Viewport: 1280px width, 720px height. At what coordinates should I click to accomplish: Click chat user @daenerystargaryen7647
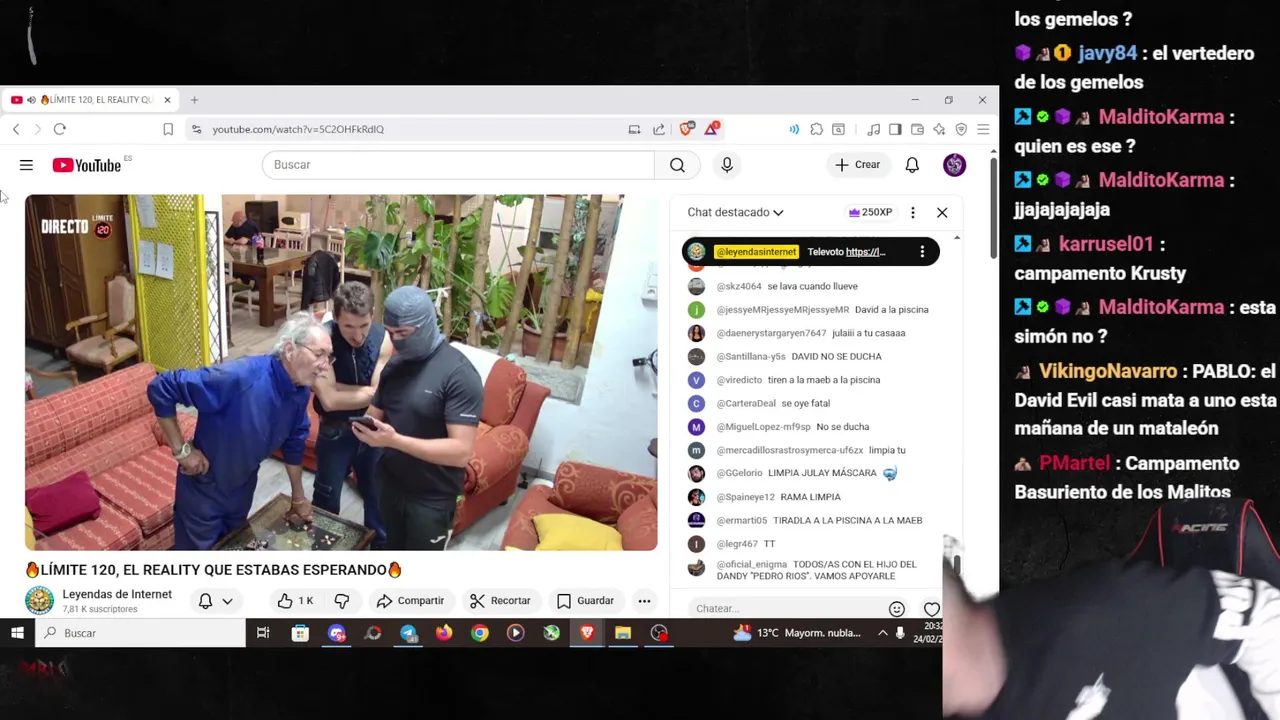pos(771,333)
